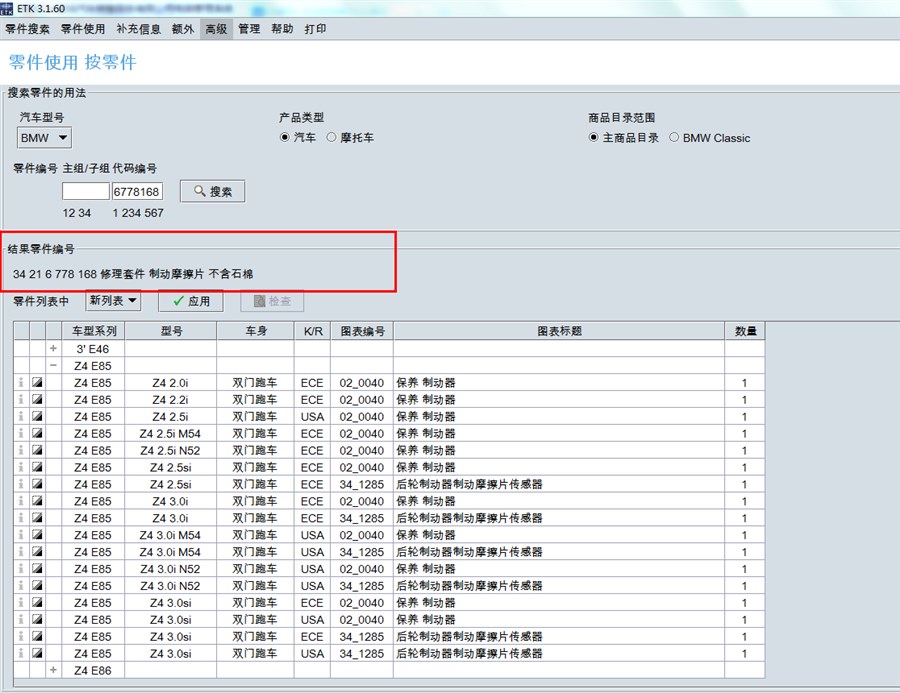
Task: Open the 新列表 parts list dropdown
Action: coord(113,300)
